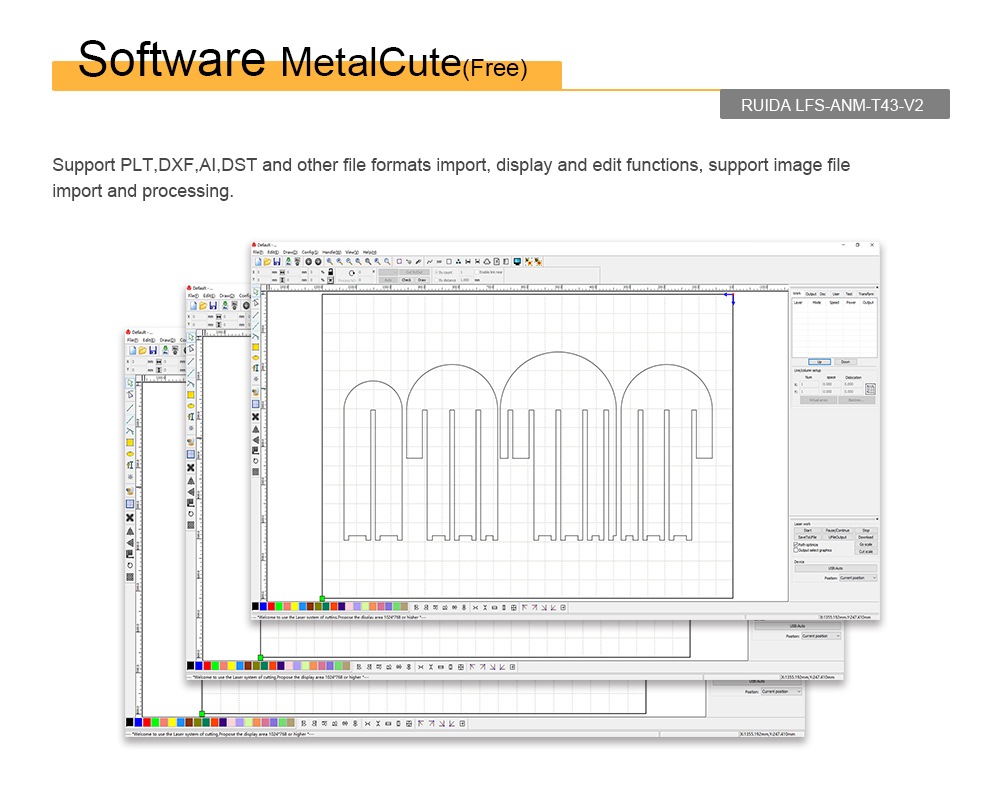
Task: Click USB:Auto device button in front window
Action: coord(835,568)
